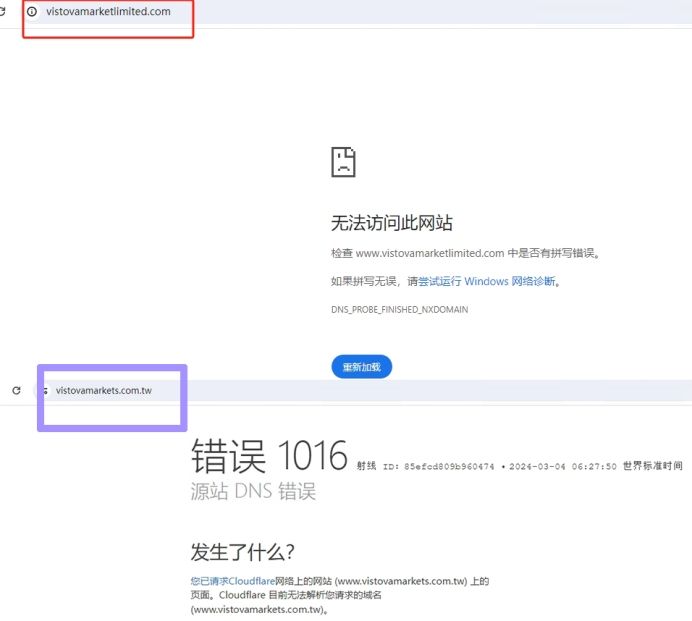The image size is (692, 621).
Task: Click the partially visible reload icon in top browser
Action: click(x=2, y=11)
